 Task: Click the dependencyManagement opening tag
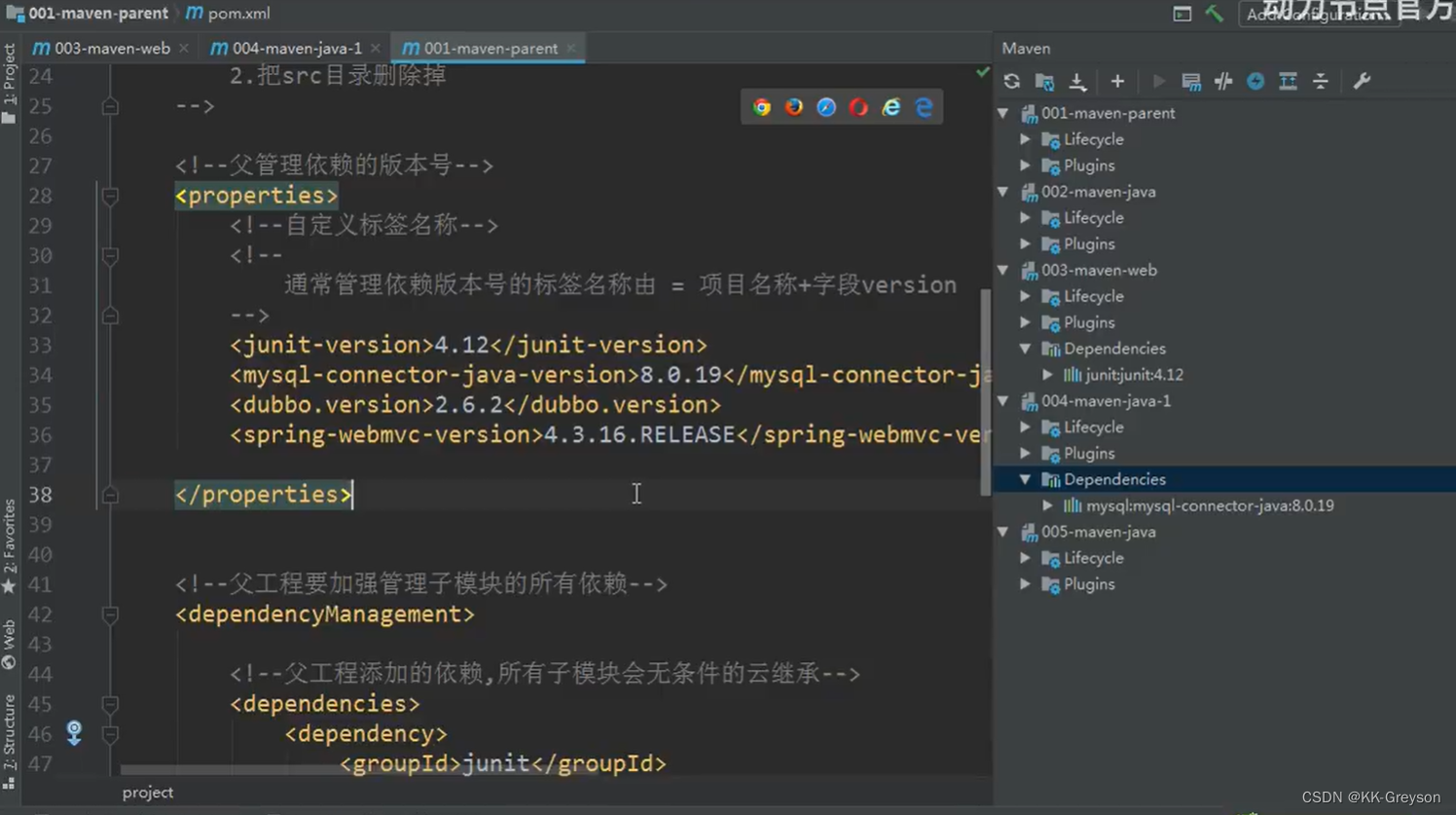click(x=325, y=614)
